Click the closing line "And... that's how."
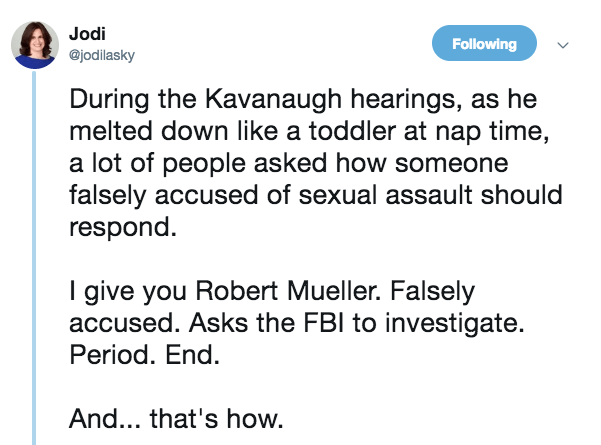 pyautogui.click(x=172, y=420)
